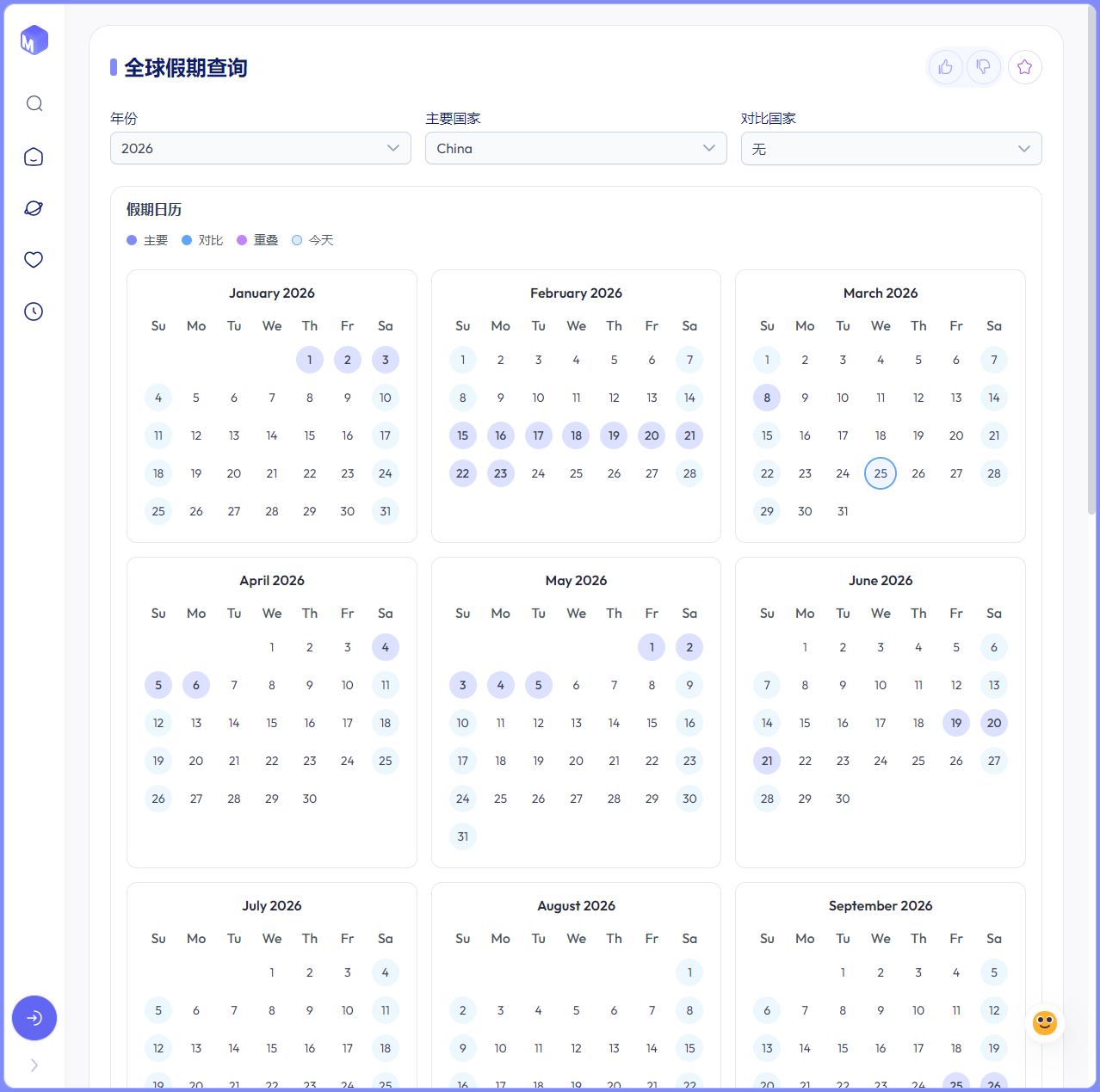Click the planet explore icon in sidebar

tap(34, 208)
